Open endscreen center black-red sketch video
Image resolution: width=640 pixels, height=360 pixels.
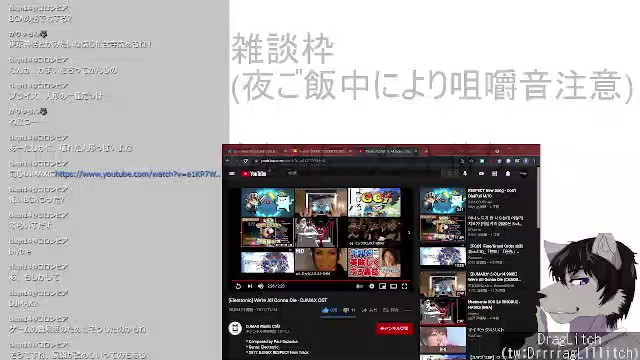coord(321,232)
